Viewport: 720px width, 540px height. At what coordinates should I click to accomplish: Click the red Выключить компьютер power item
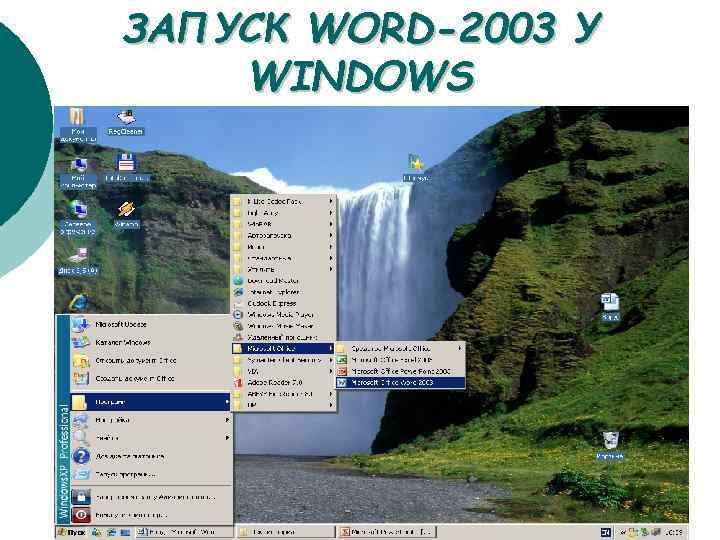tap(151, 515)
